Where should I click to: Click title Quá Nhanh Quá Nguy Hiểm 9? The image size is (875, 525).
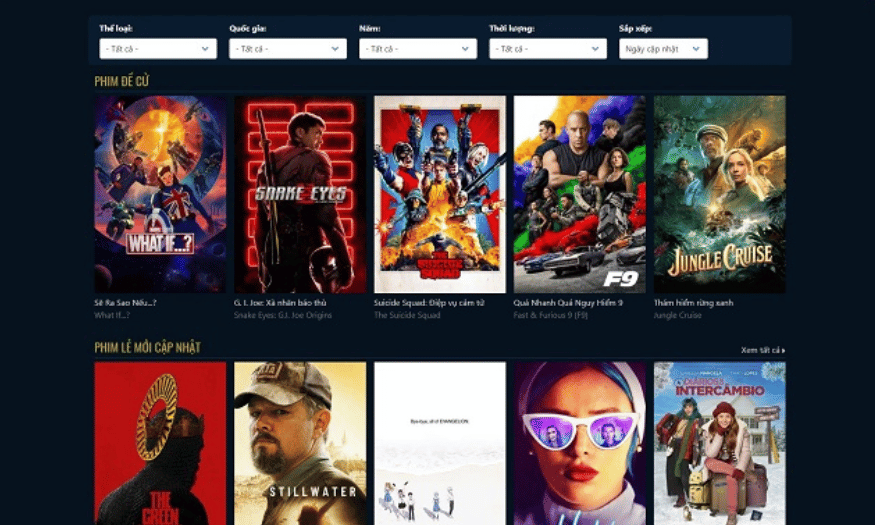[568, 303]
